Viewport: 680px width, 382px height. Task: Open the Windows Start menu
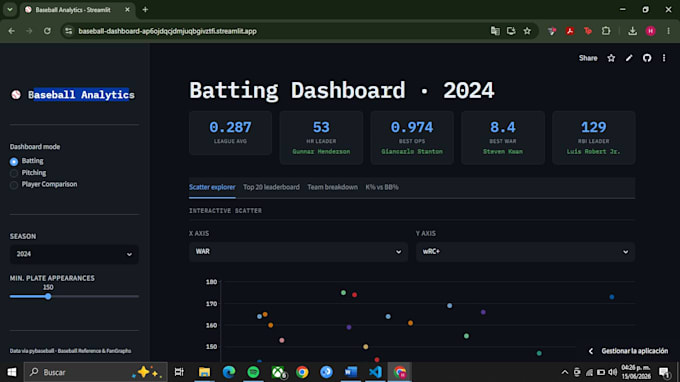[x=12, y=372]
